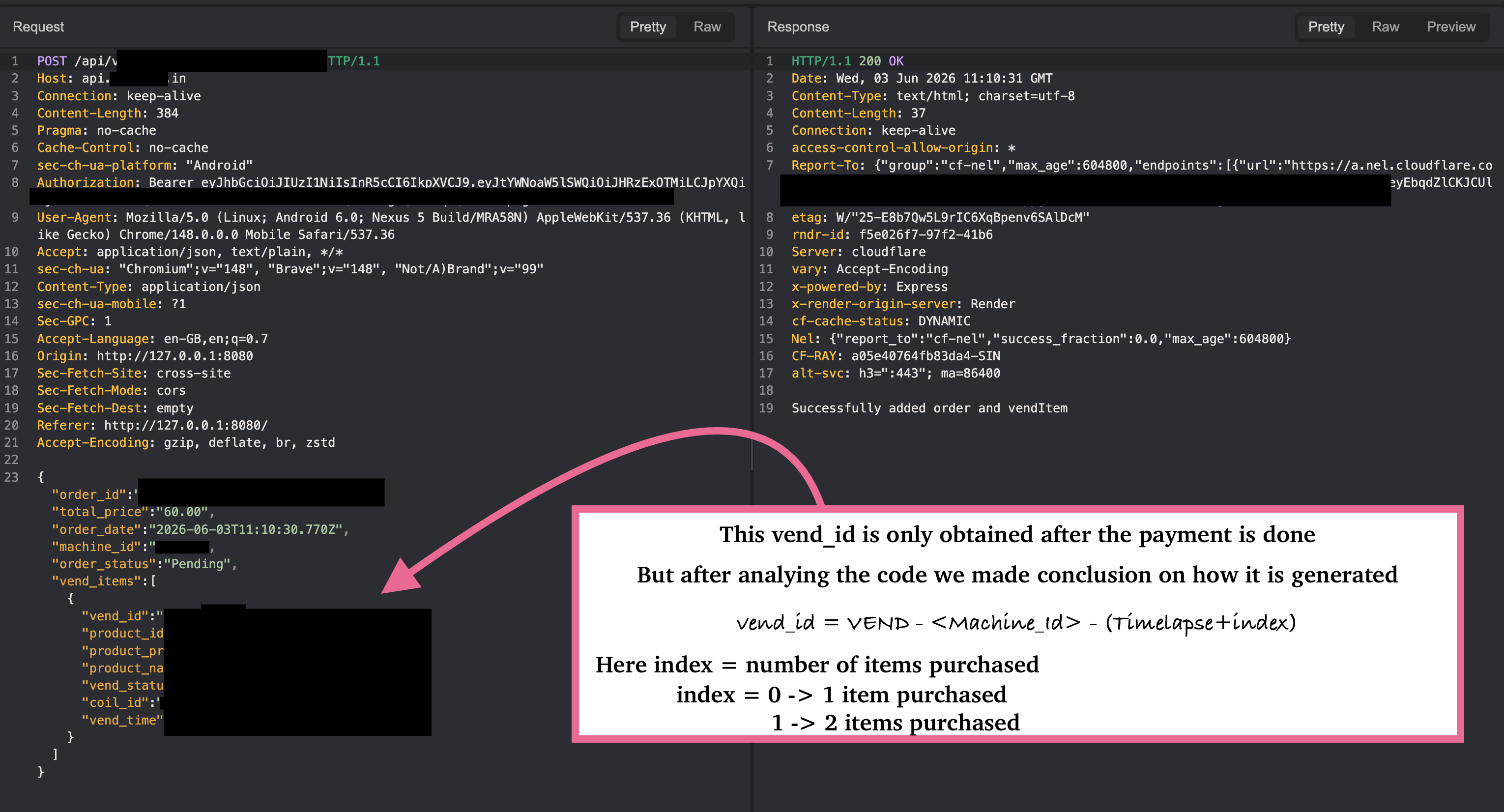The image size is (1504, 812).
Task: Click Accept-Language: en-GB header
Action: coord(152,339)
